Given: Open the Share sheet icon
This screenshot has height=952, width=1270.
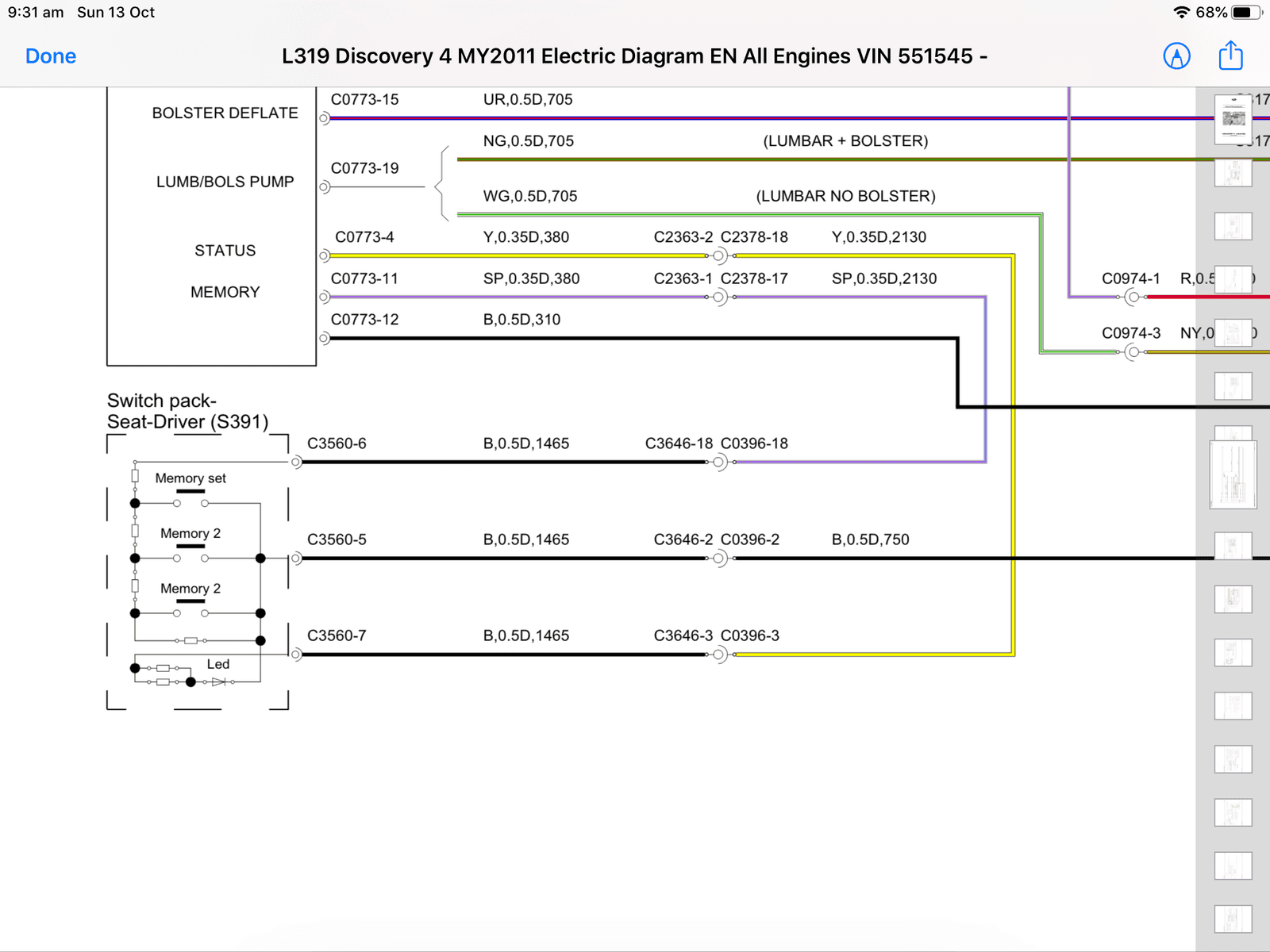Looking at the screenshot, I should [1230, 55].
